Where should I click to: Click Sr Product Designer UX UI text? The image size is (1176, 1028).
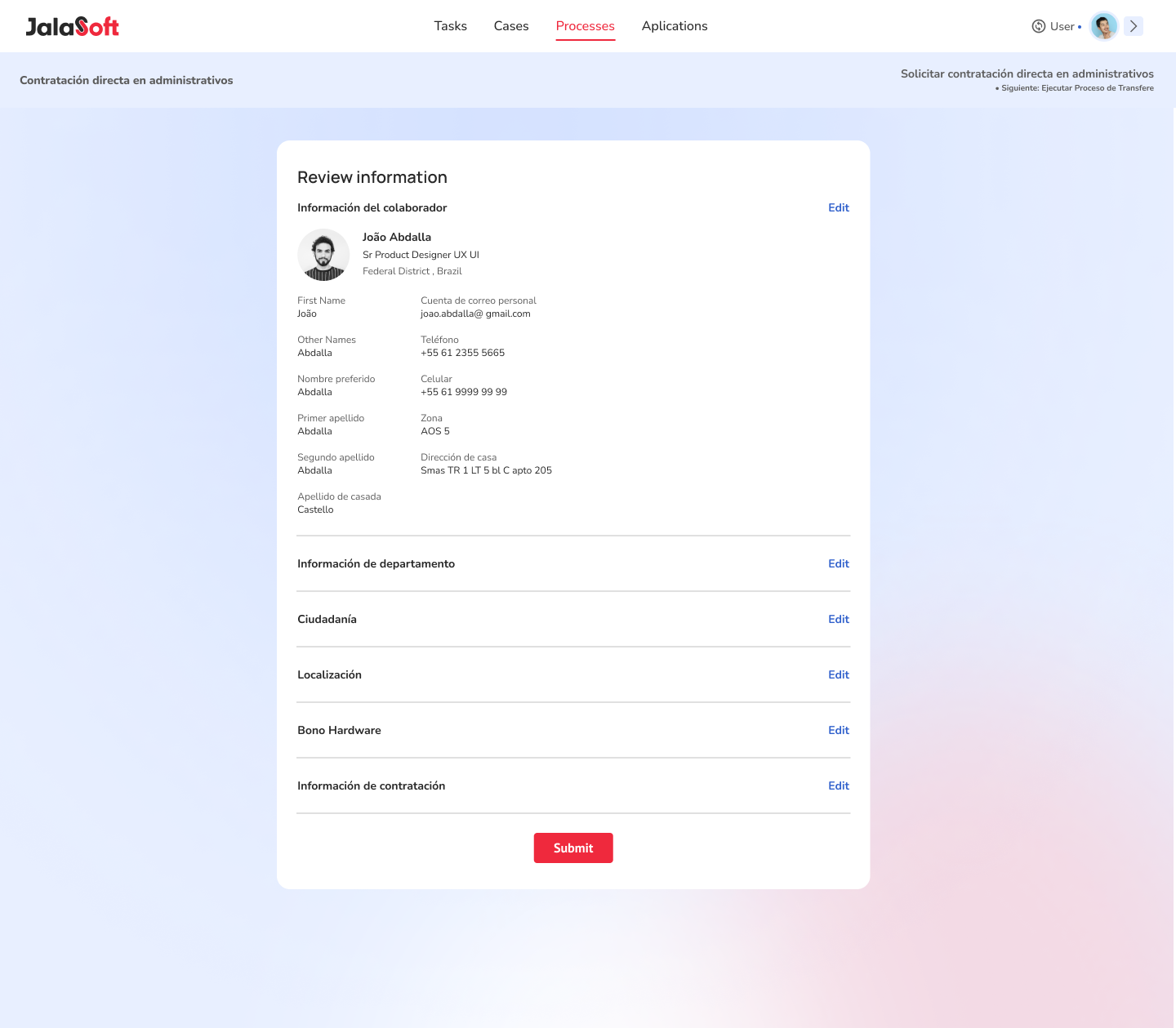(x=421, y=255)
